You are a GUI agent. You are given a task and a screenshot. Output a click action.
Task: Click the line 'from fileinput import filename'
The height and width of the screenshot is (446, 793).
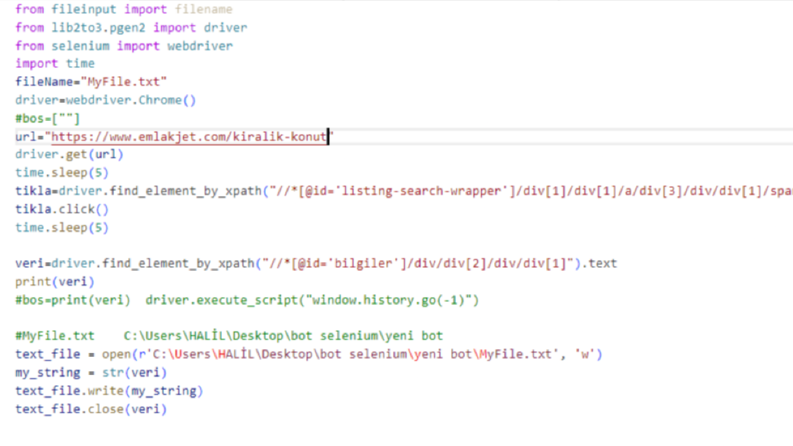[x=124, y=9]
